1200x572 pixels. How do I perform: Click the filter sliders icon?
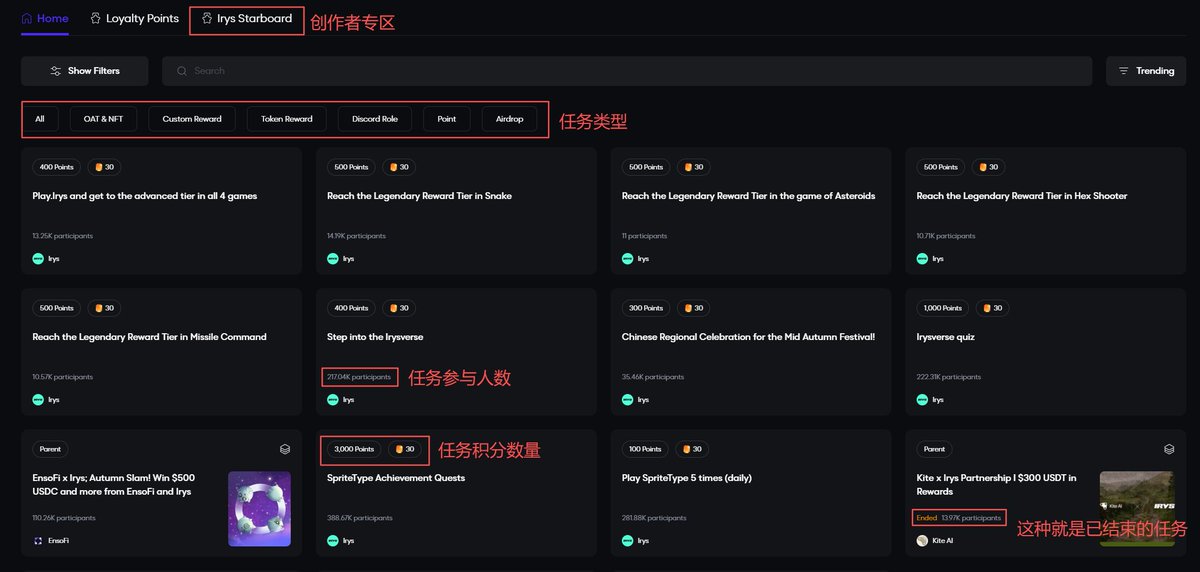[56, 71]
